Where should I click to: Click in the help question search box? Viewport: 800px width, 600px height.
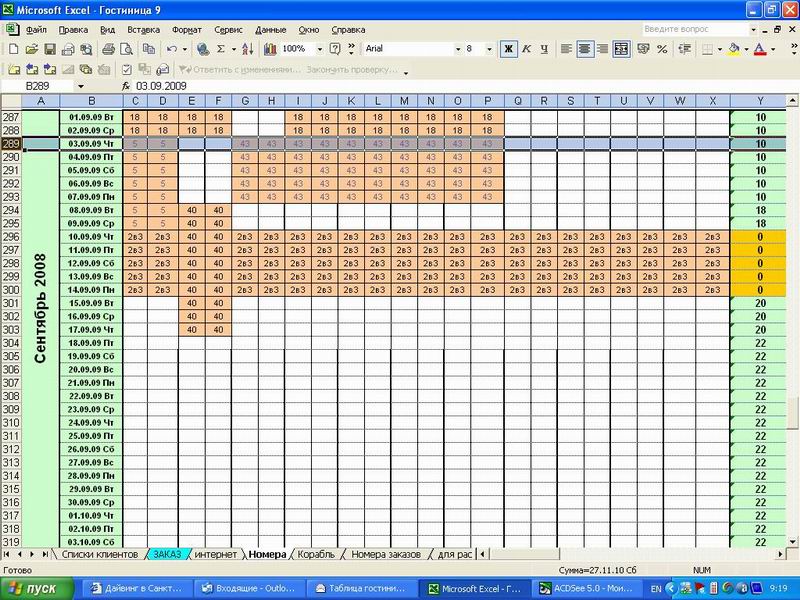[x=694, y=30]
